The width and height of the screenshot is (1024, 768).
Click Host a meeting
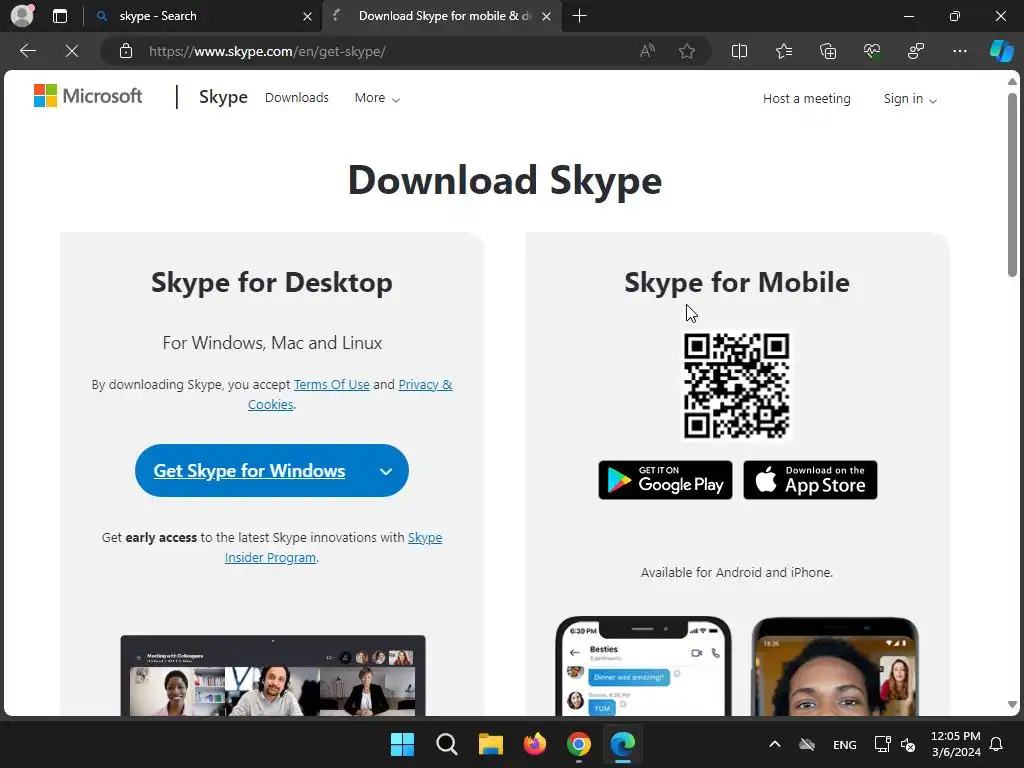(807, 99)
